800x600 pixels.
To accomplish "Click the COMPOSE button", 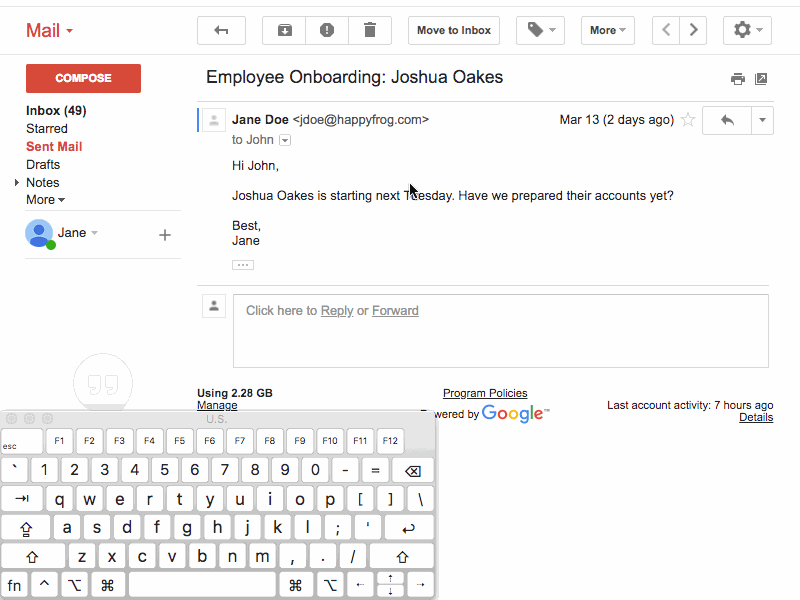I will coord(83,78).
